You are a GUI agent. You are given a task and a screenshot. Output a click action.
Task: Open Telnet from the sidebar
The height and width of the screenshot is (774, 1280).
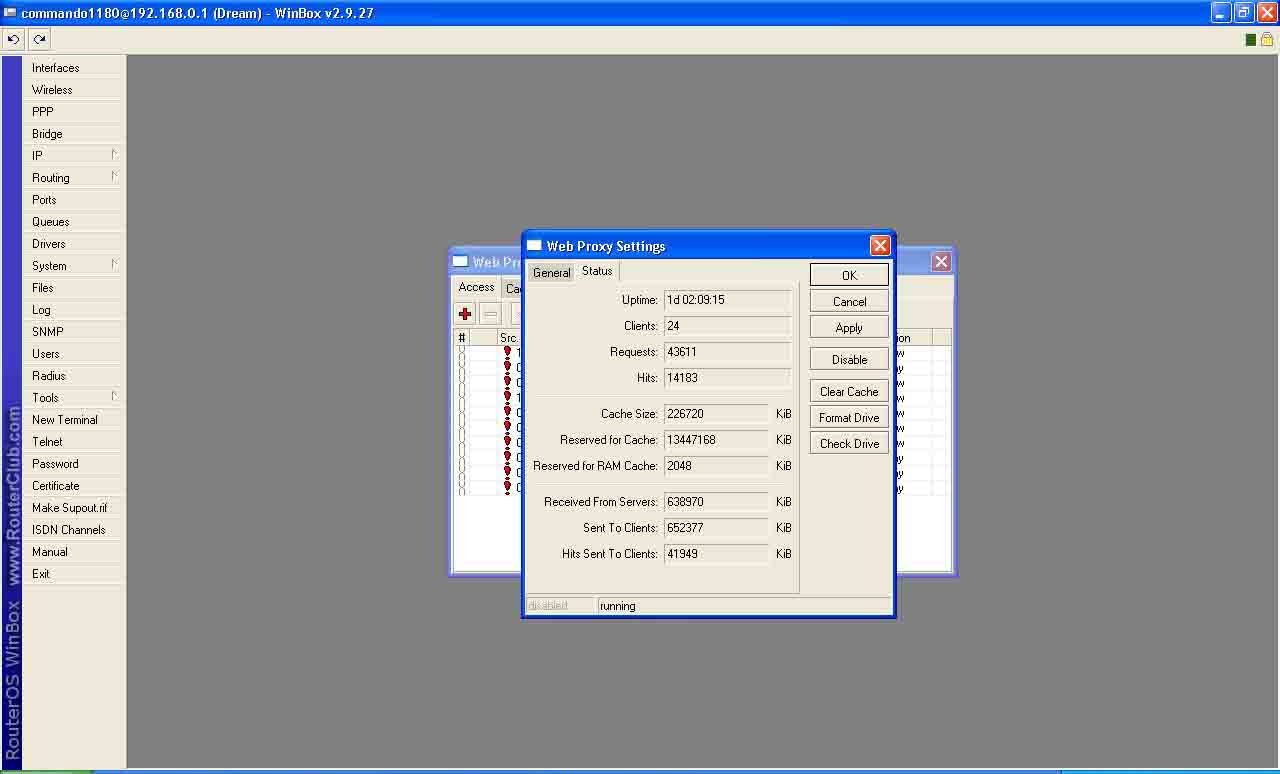point(73,441)
